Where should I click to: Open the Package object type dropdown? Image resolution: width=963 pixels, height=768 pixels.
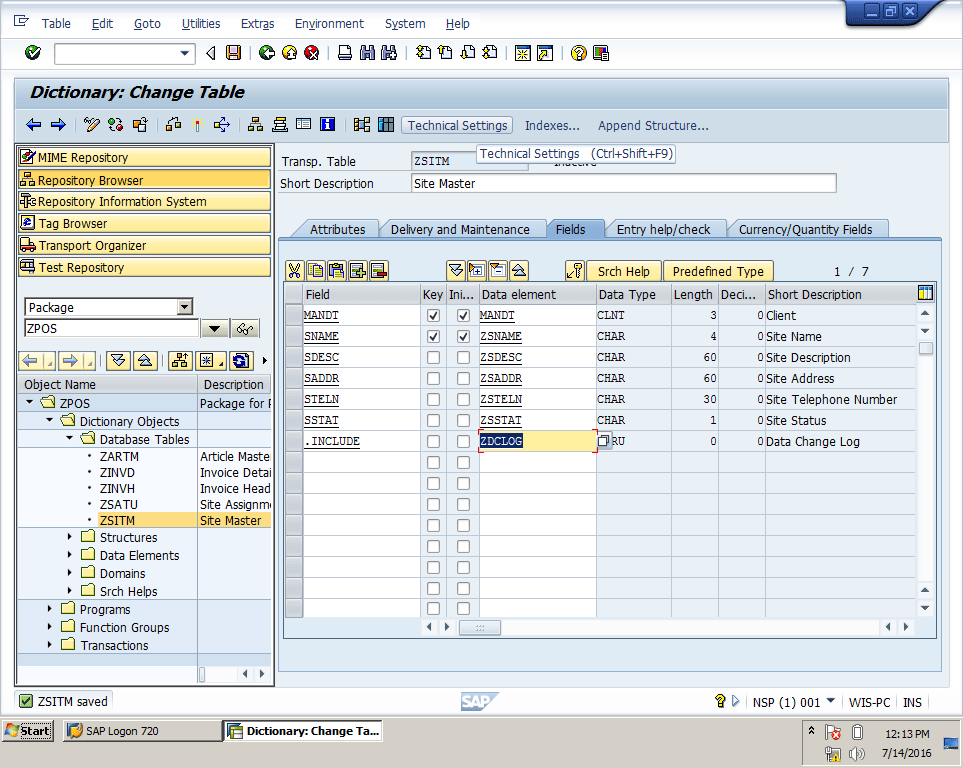coord(184,308)
